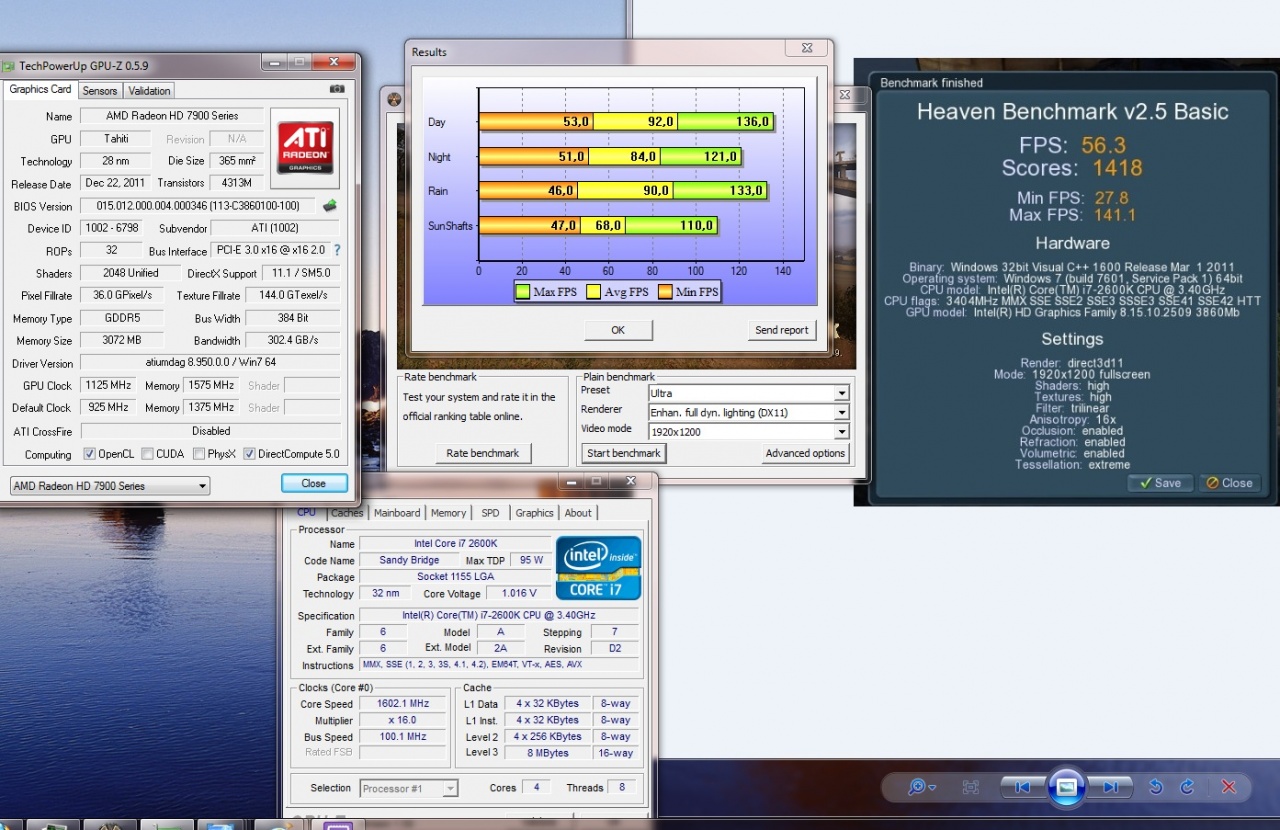Rotate the picture counterclockwise
1280x830 pixels.
[x=1156, y=787]
